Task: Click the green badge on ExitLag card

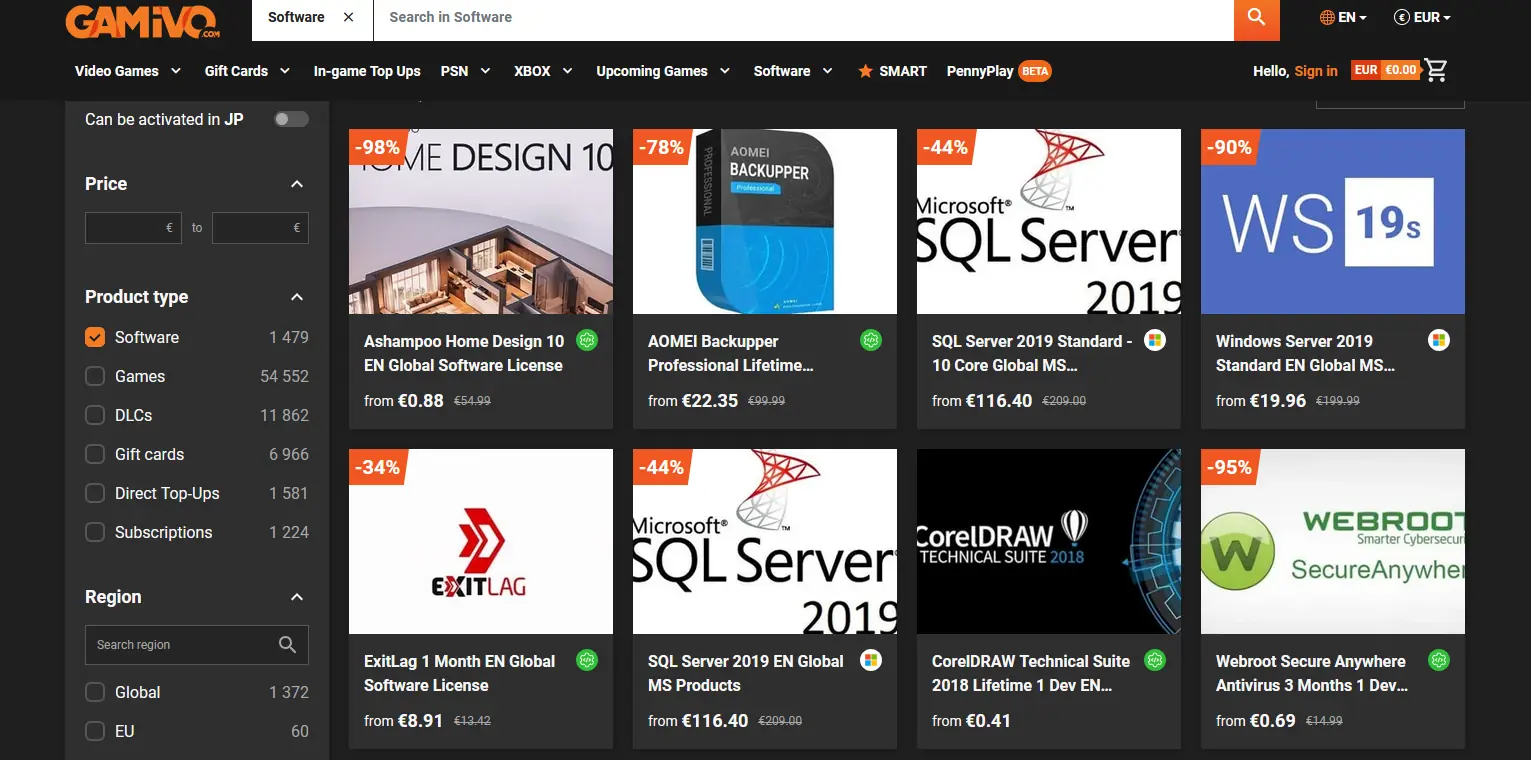Action: pos(587,661)
